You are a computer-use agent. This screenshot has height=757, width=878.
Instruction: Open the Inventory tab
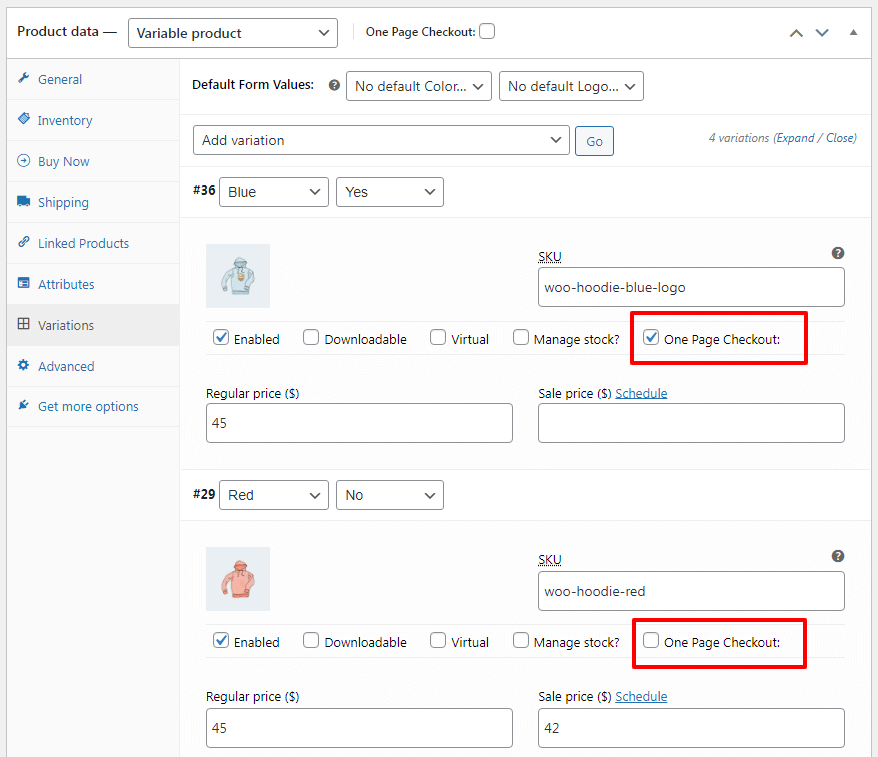click(x=64, y=120)
